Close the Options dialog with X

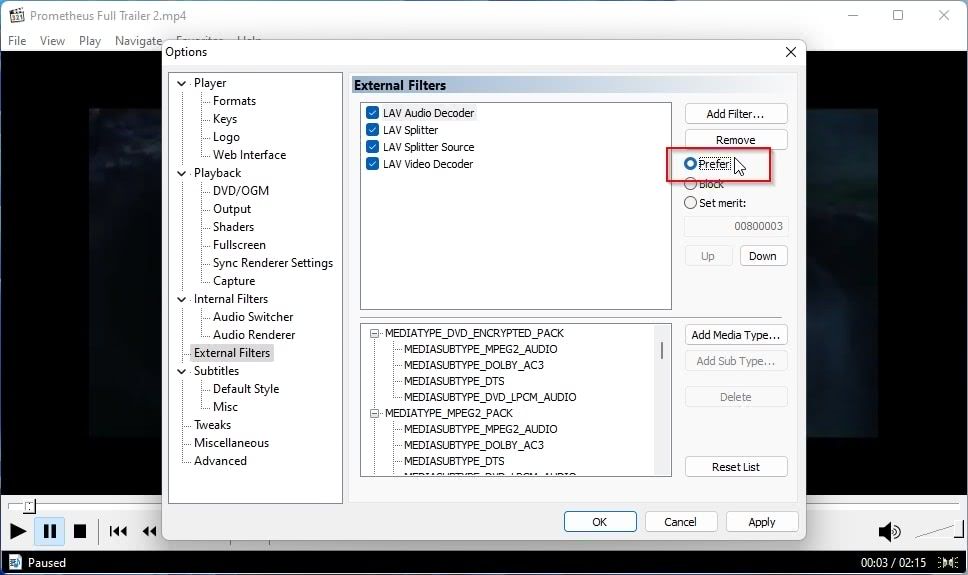point(791,52)
